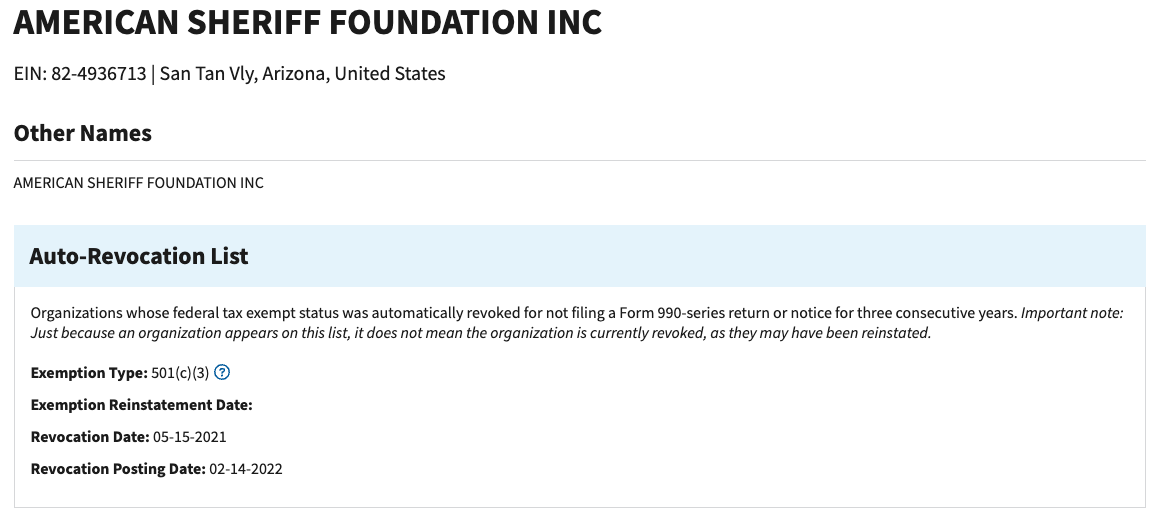1160x524 pixels.
Task: Click the Other Names heading
Action: tap(83, 133)
